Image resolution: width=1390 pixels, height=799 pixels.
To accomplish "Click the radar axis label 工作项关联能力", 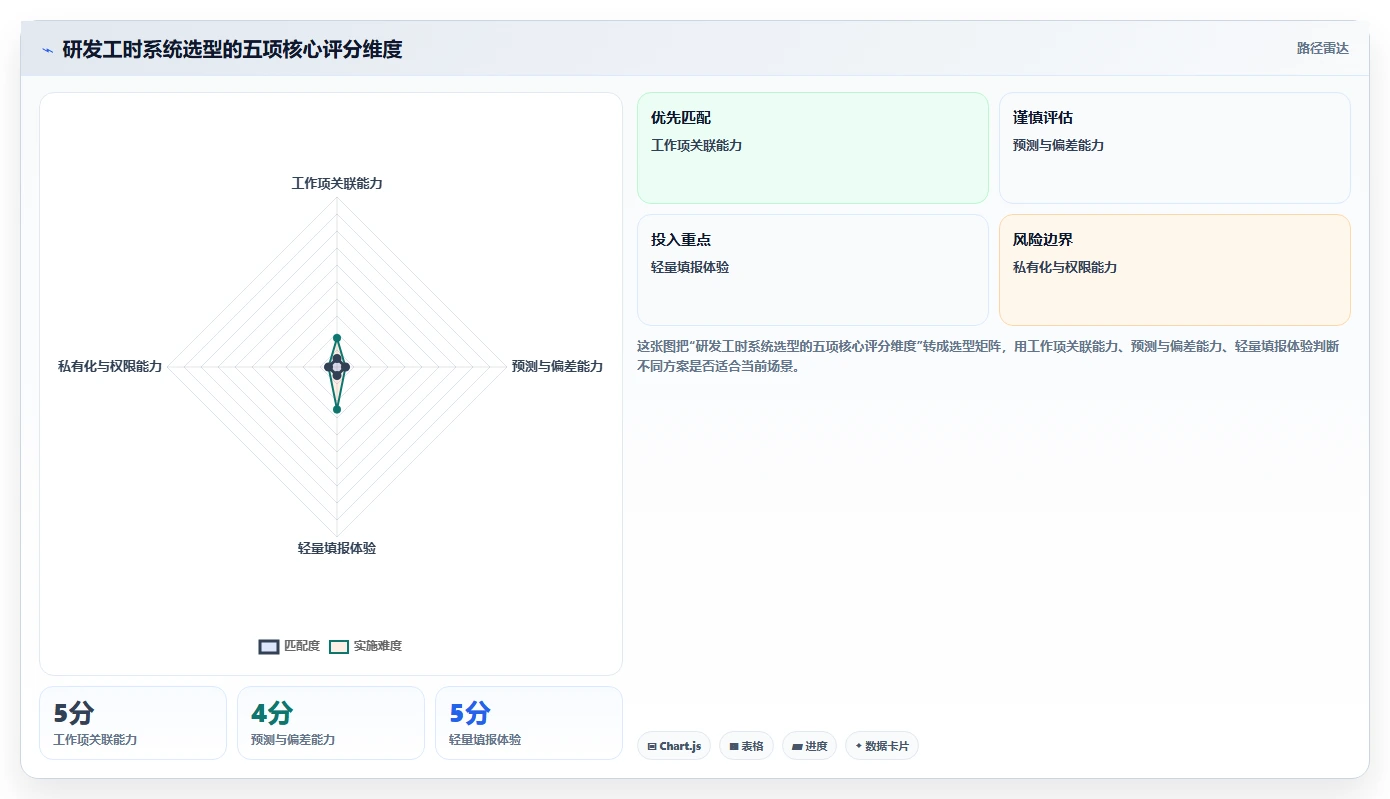I will tap(337, 183).
